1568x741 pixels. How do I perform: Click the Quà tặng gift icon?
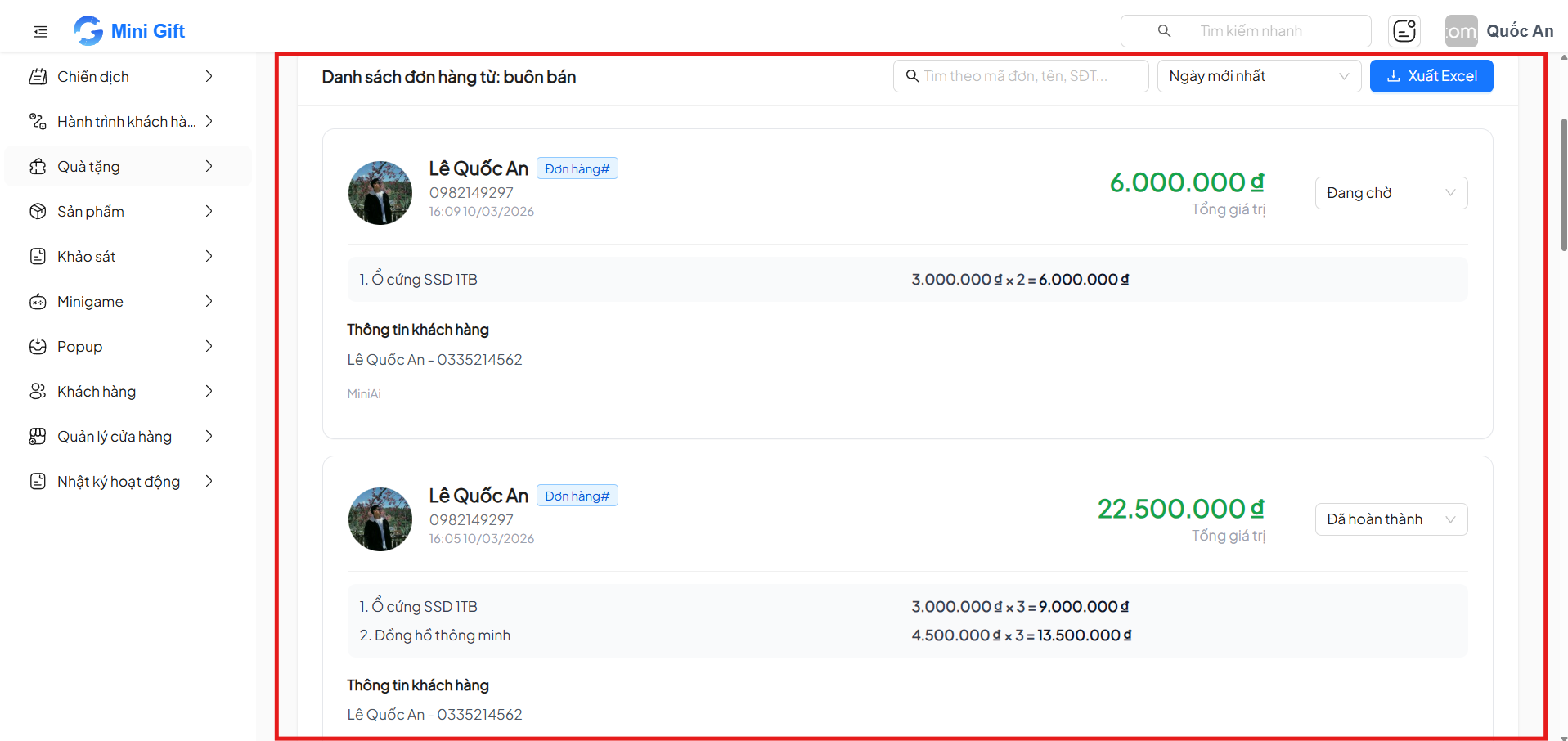coord(38,167)
